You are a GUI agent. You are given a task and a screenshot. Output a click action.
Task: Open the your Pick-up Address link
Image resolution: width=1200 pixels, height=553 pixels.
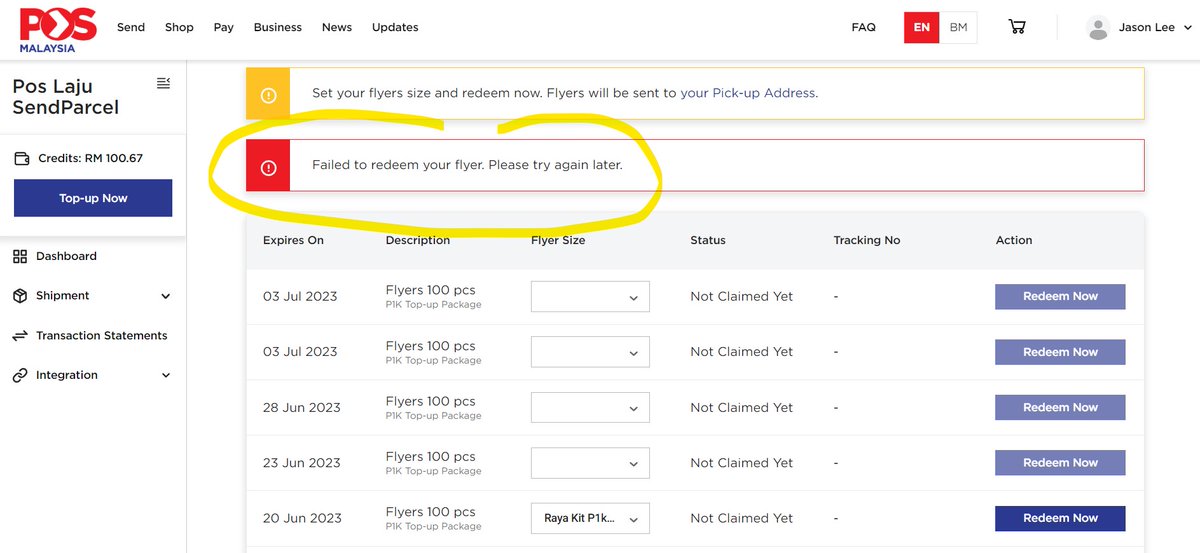pyautogui.click(x=747, y=93)
